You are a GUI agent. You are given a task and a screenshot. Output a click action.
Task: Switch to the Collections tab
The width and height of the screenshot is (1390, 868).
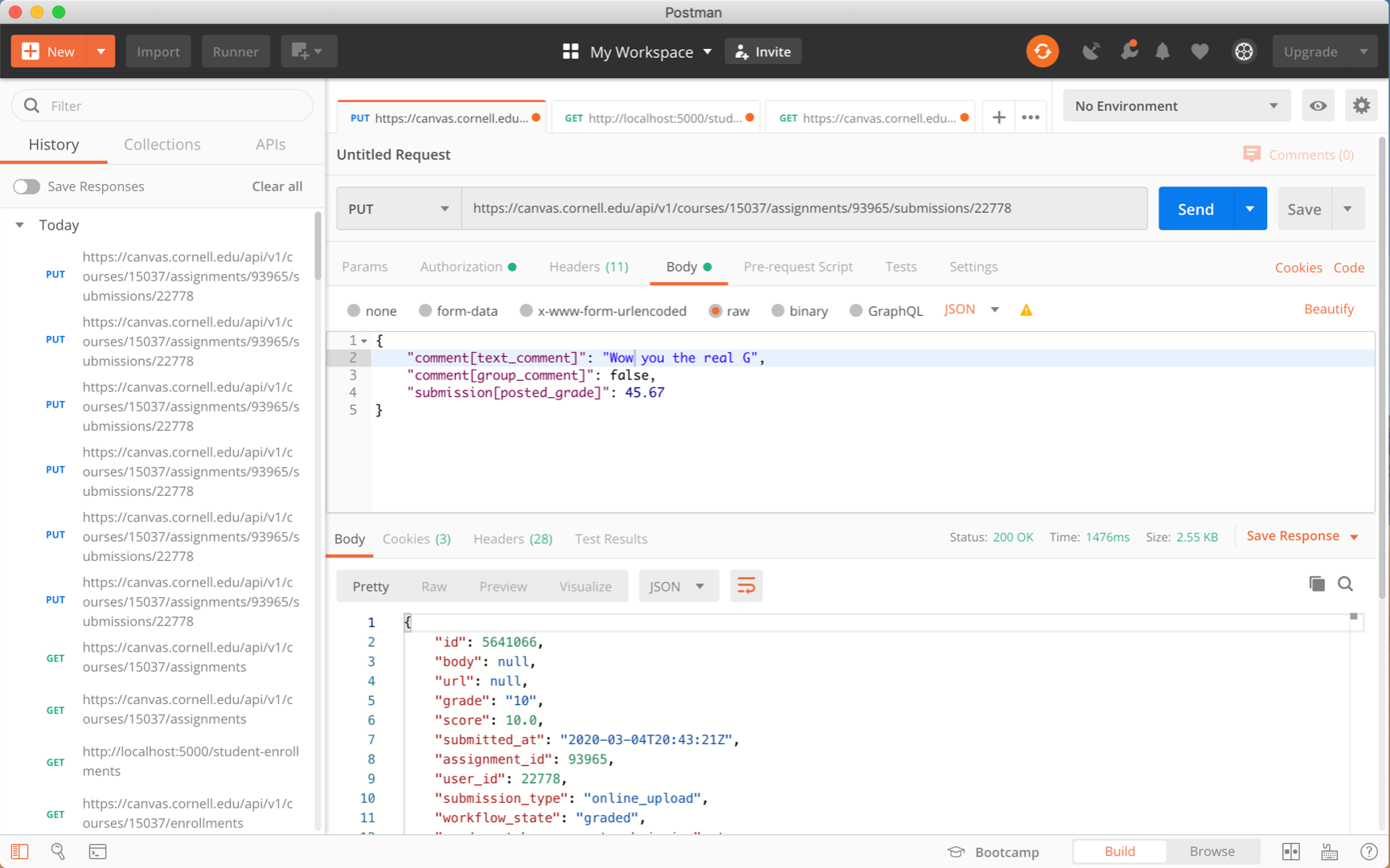[x=162, y=145]
